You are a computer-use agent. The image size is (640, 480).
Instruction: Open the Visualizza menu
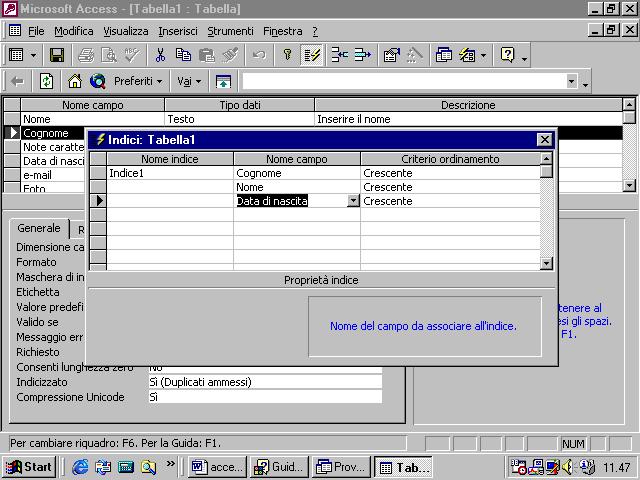126,31
